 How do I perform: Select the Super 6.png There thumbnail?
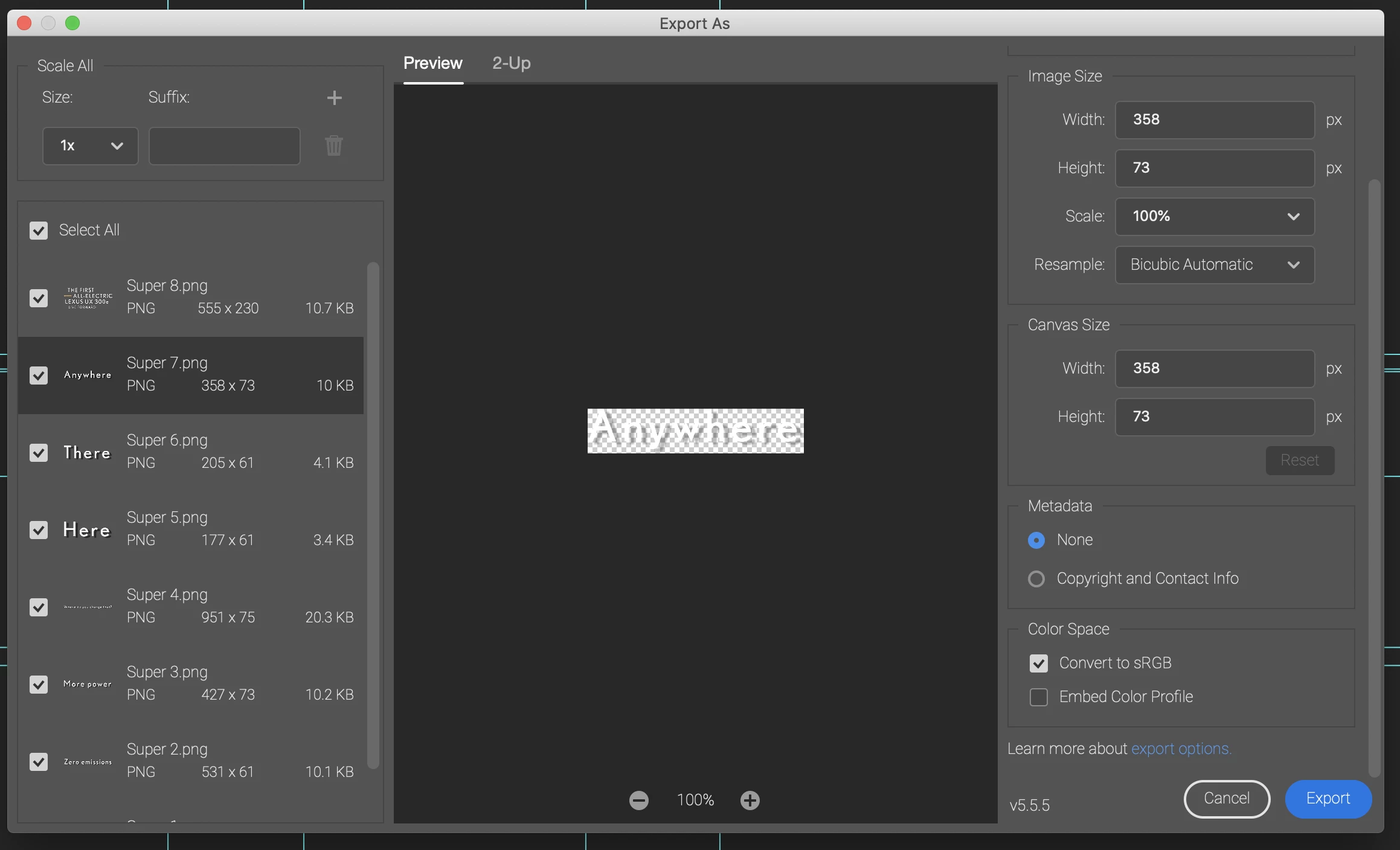88,453
